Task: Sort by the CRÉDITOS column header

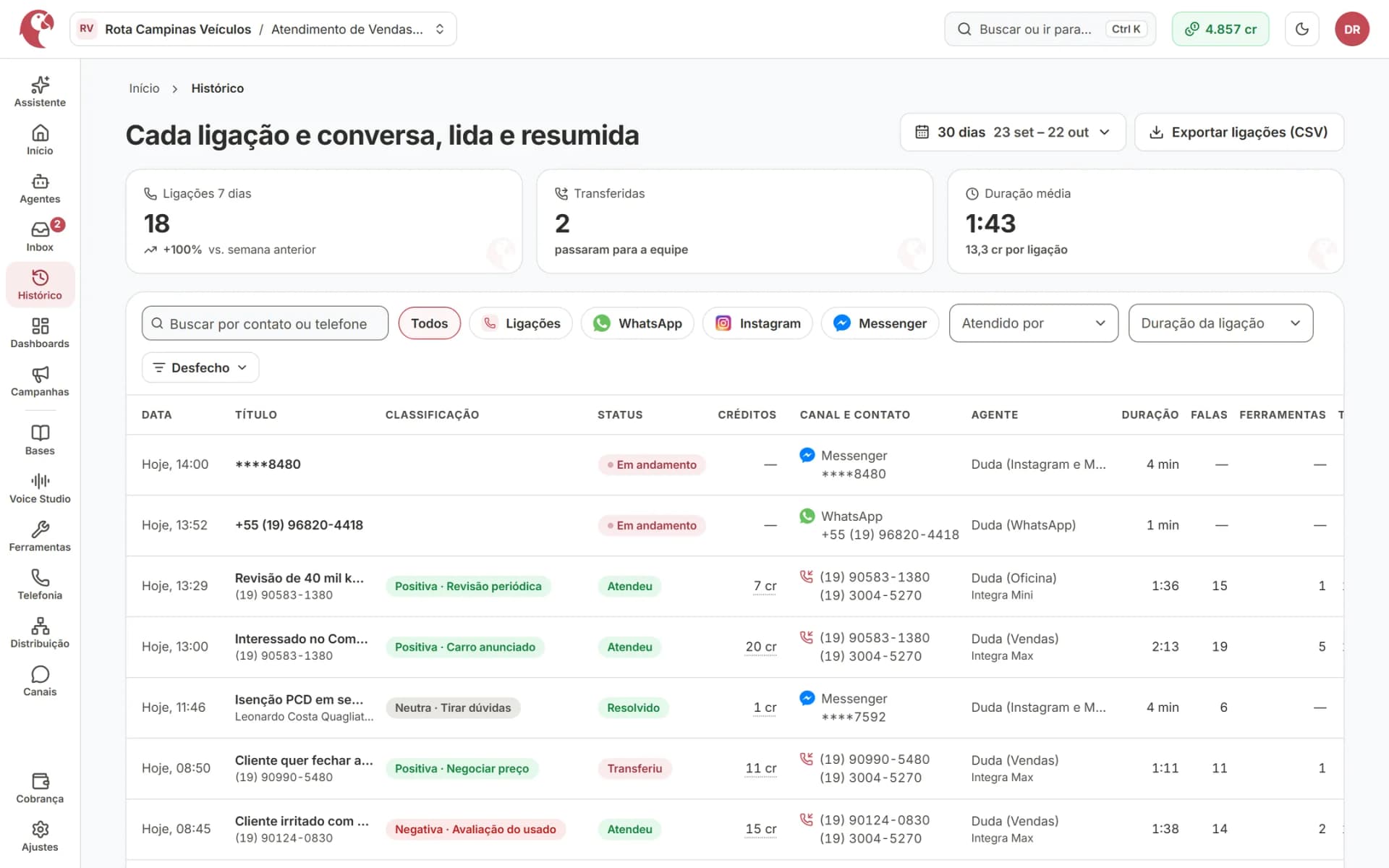Action: [x=747, y=414]
